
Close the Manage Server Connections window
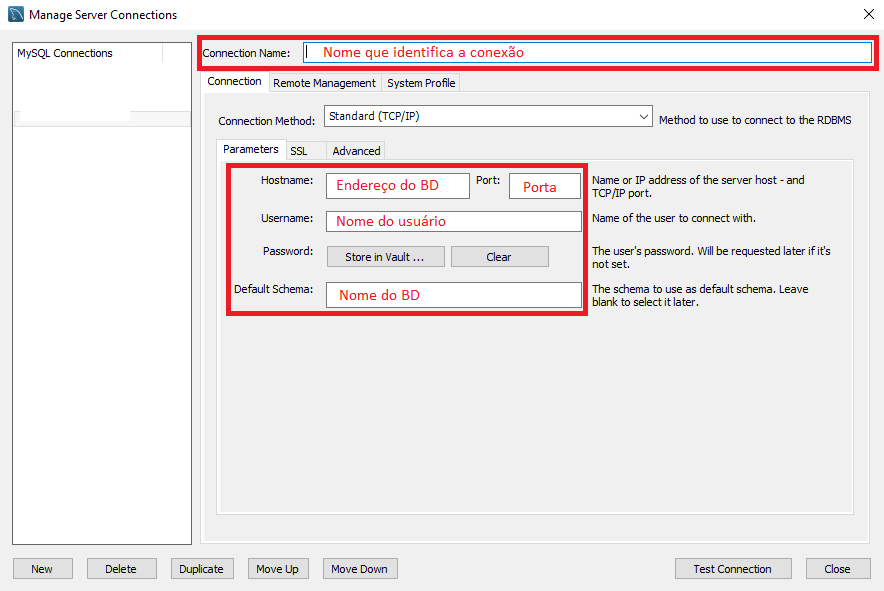(869, 14)
